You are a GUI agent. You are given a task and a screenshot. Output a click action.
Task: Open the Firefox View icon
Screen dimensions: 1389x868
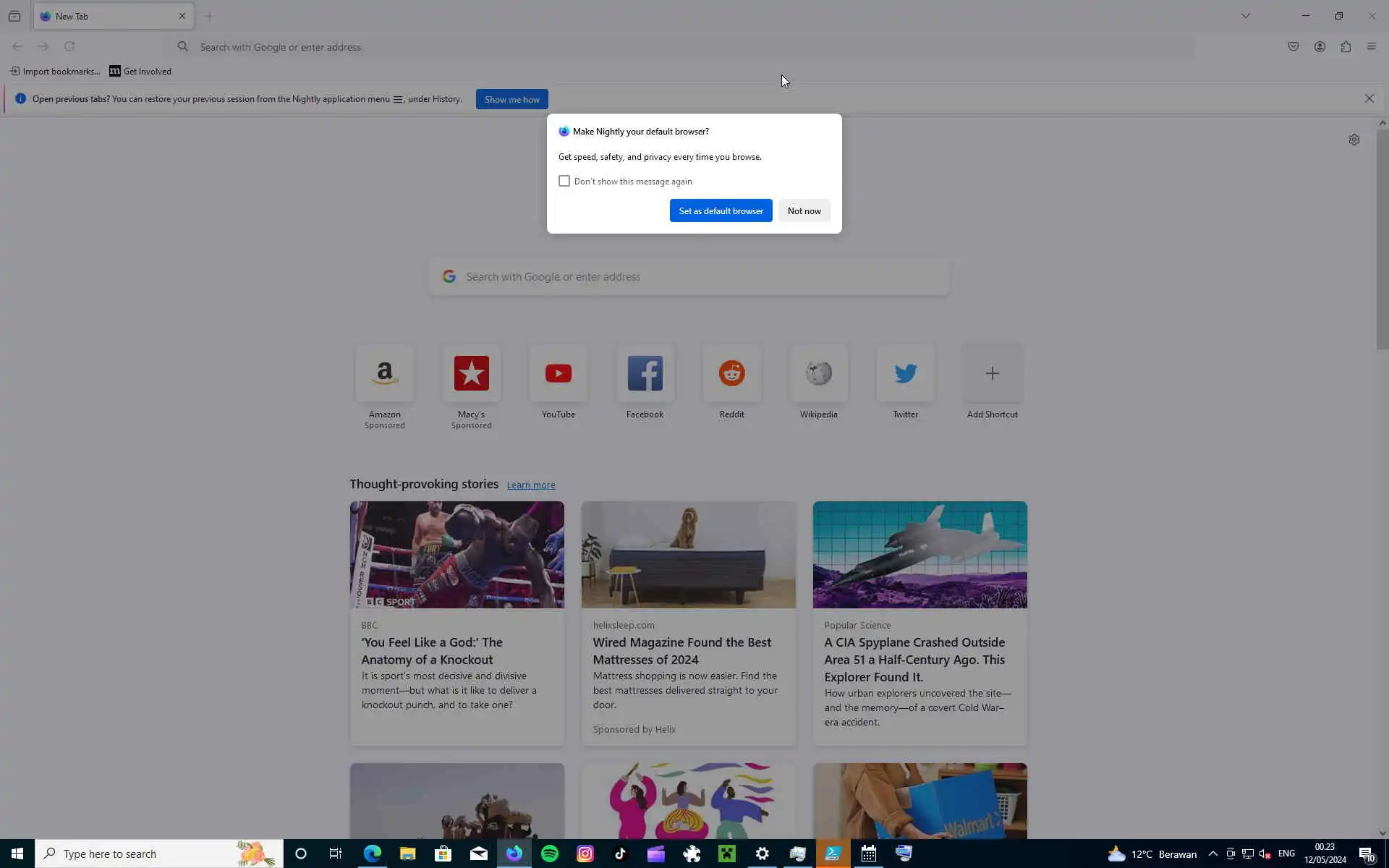[x=14, y=16]
